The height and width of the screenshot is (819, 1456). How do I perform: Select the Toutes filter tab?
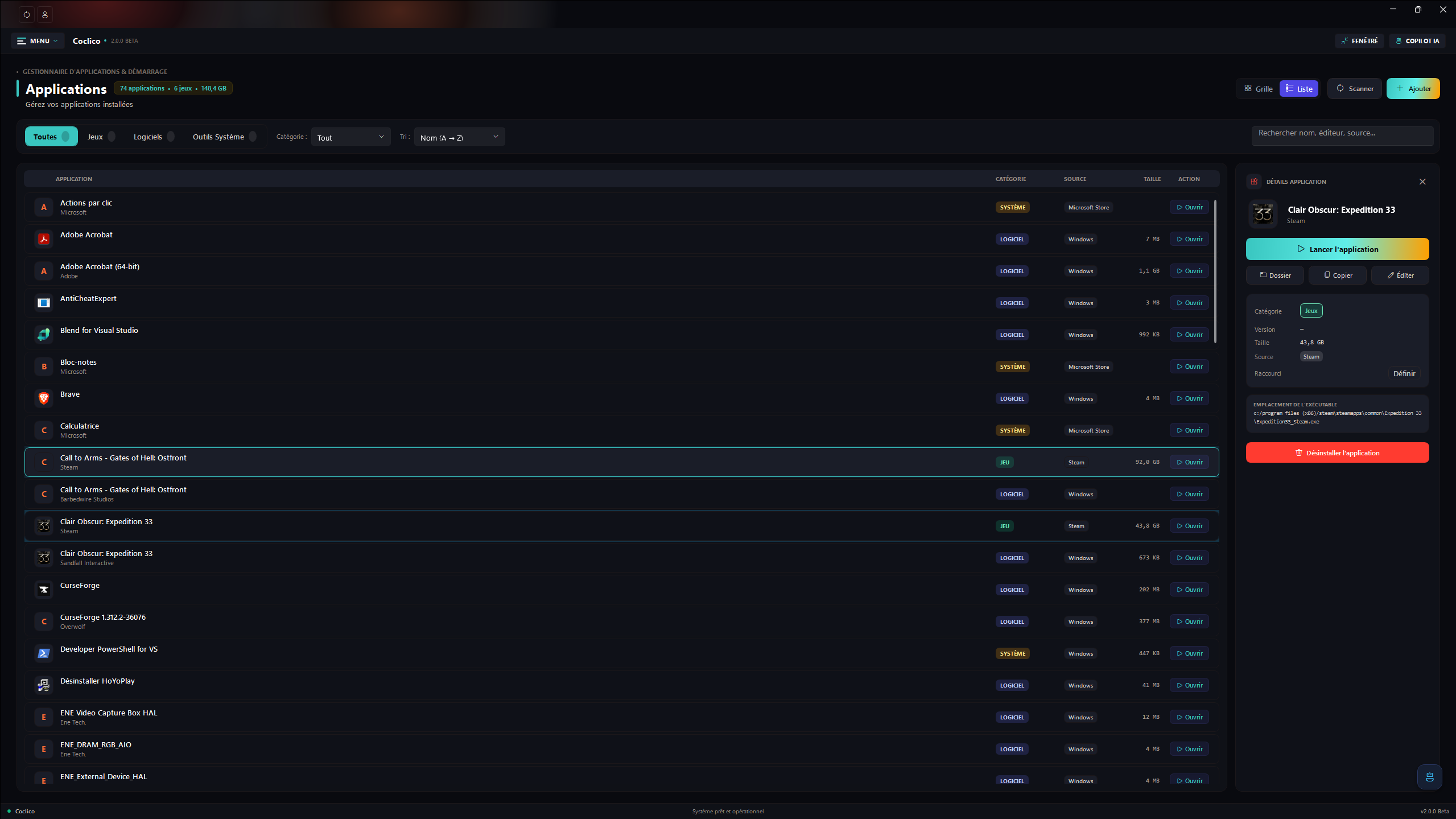click(x=51, y=137)
